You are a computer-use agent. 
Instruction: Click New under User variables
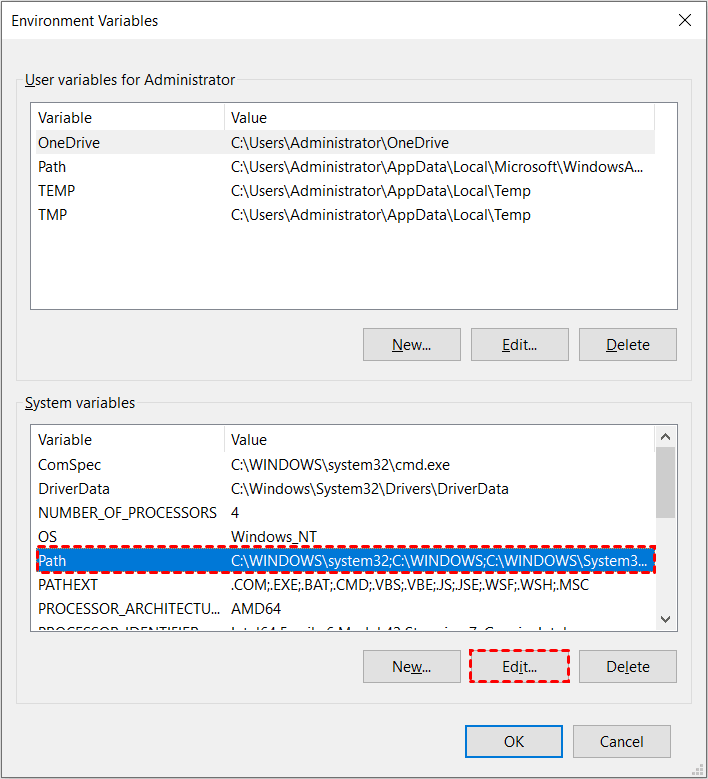click(x=411, y=344)
